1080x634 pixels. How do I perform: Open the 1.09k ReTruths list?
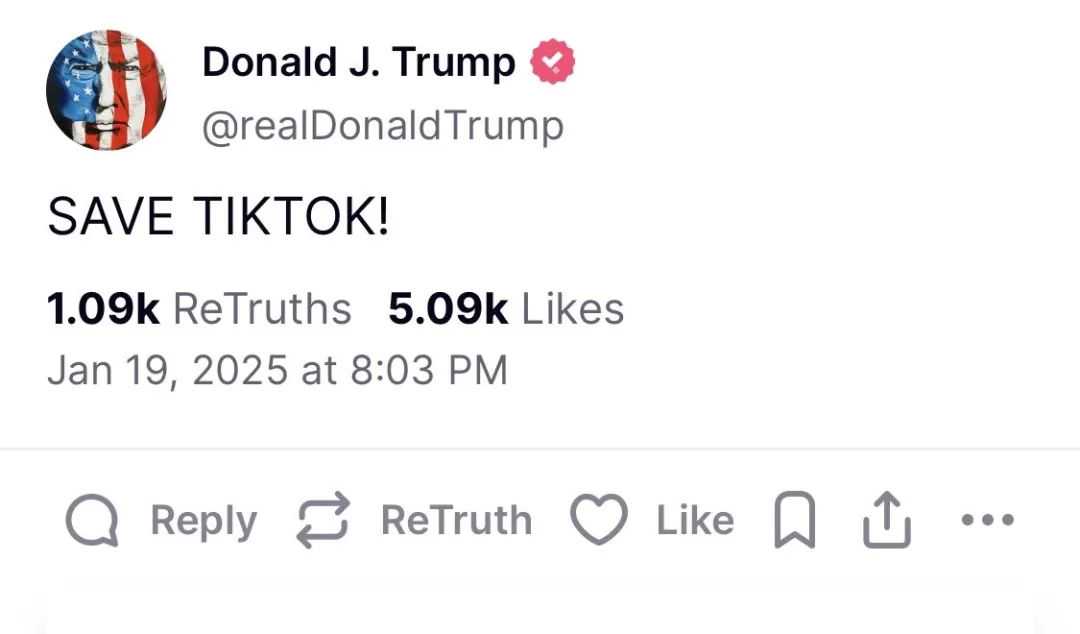click(198, 307)
